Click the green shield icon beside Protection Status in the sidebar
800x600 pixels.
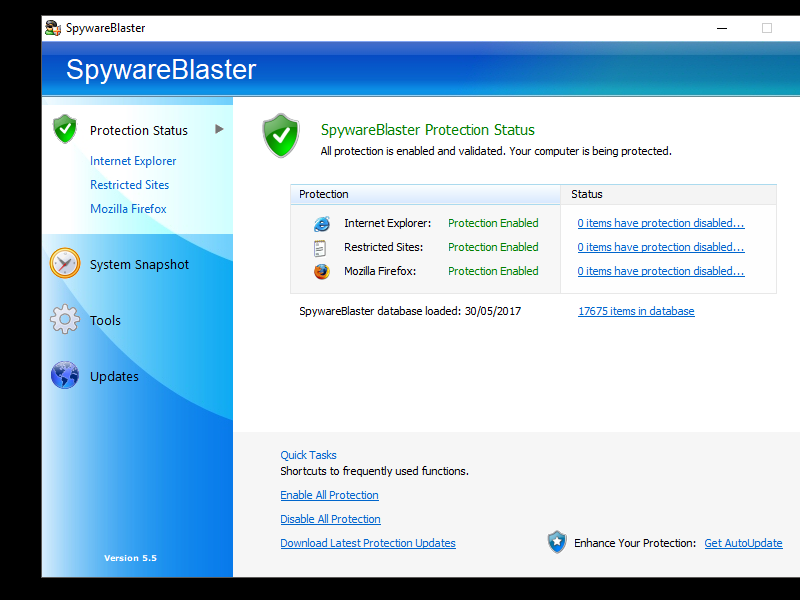pos(65,129)
